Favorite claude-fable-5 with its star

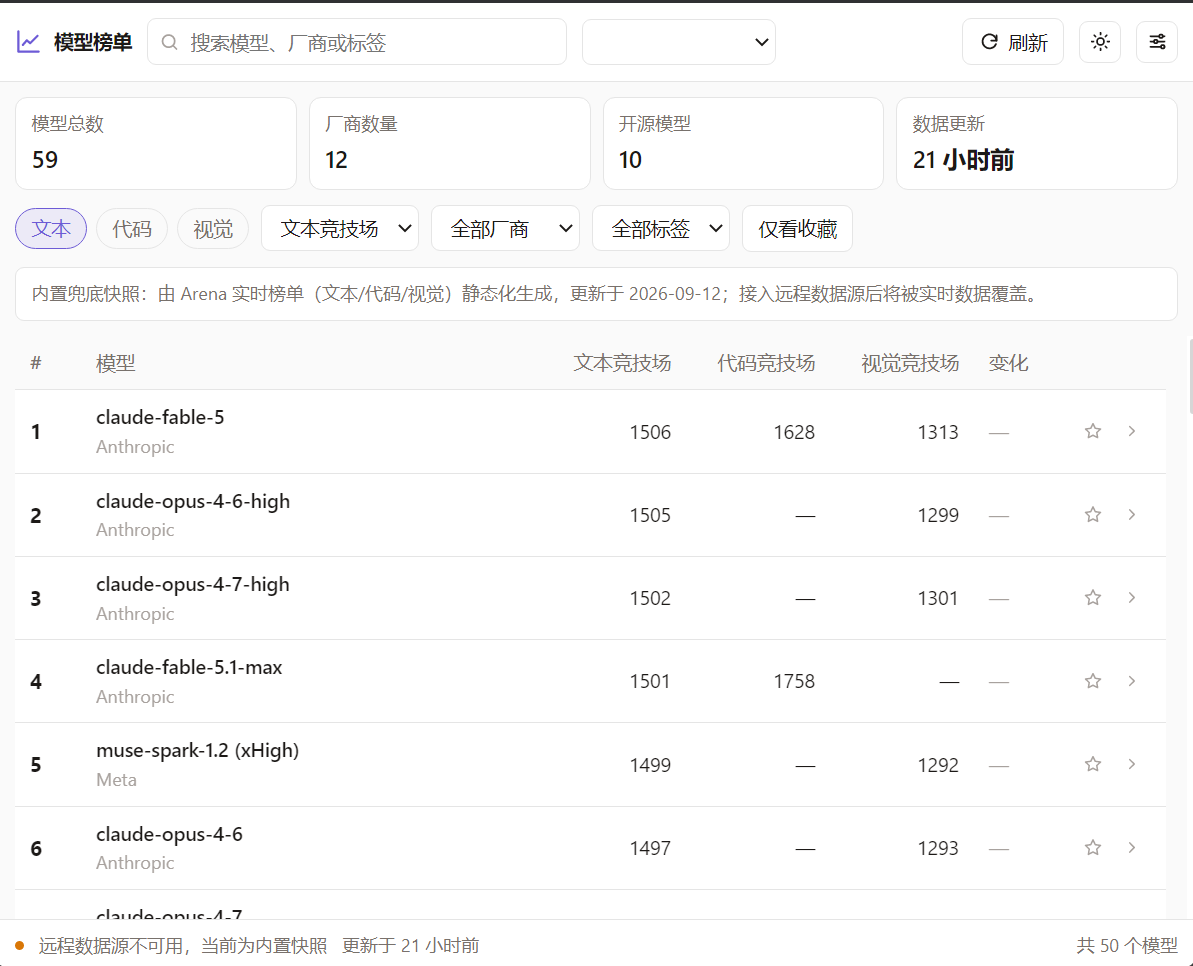pyautogui.click(x=1093, y=431)
